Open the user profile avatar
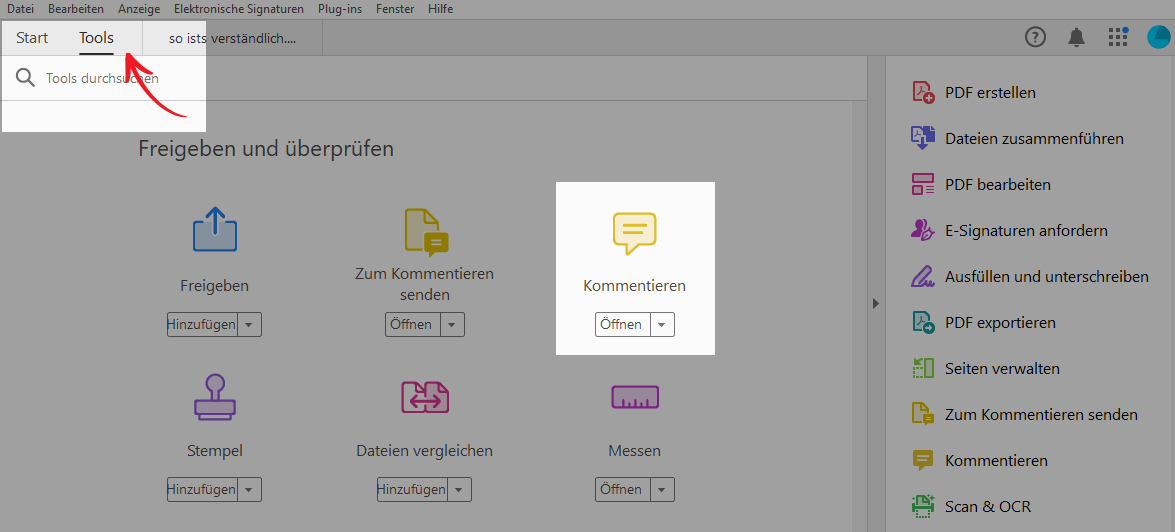1175x532 pixels. coord(1160,37)
